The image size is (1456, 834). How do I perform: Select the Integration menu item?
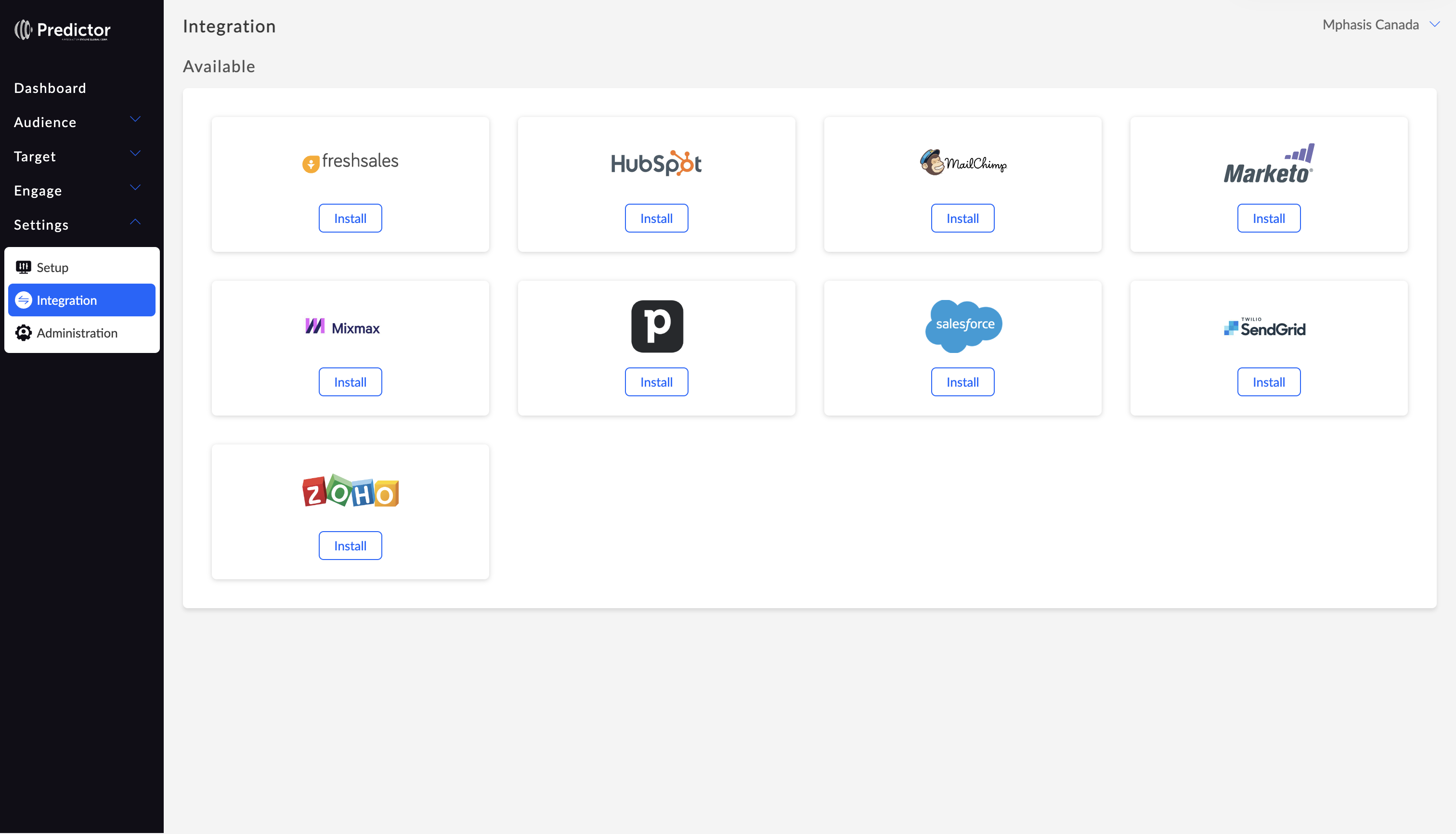pyautogui.click(x=82, y=300)
